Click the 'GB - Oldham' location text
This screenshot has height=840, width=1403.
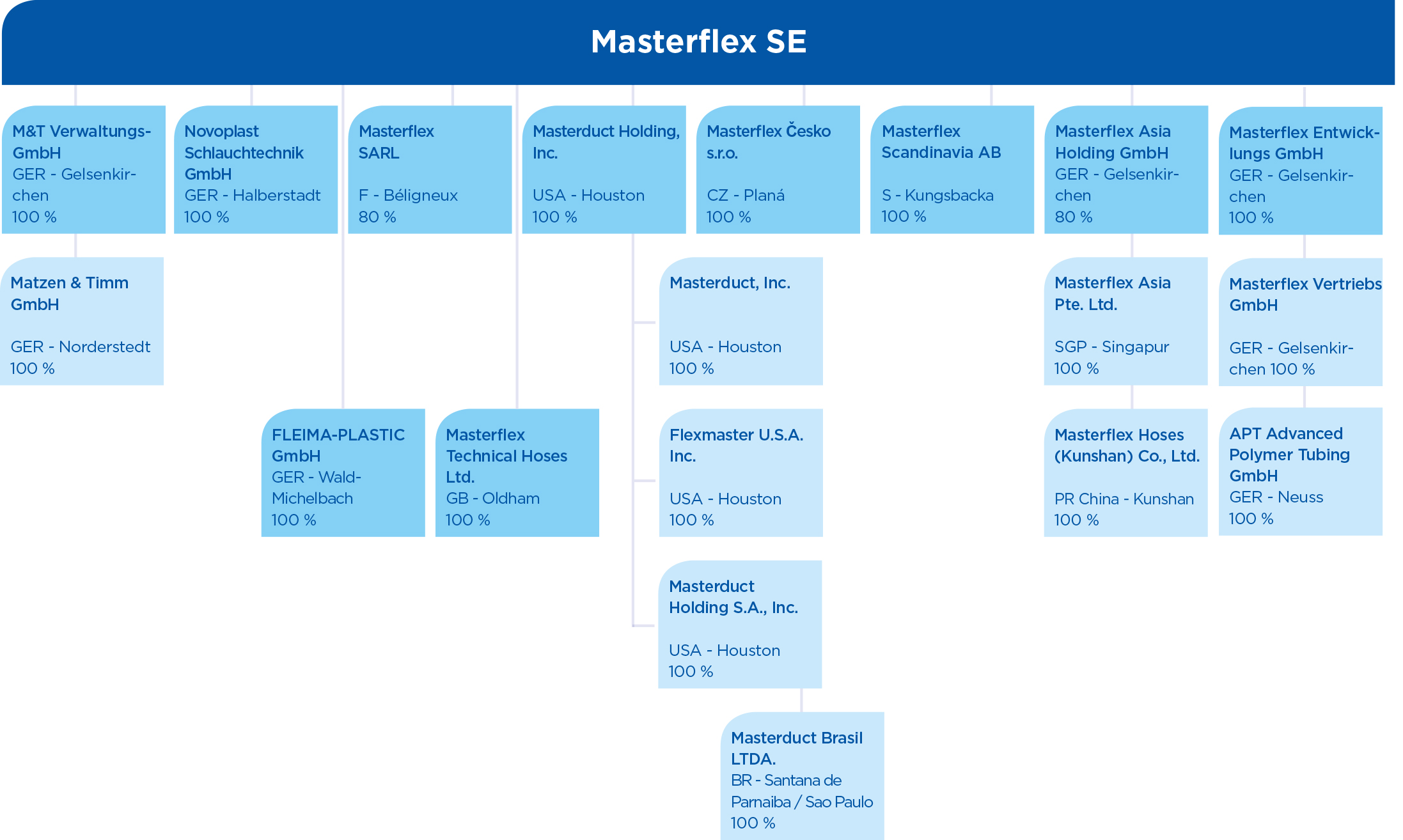pyautogui.click(x=492, y=498)
